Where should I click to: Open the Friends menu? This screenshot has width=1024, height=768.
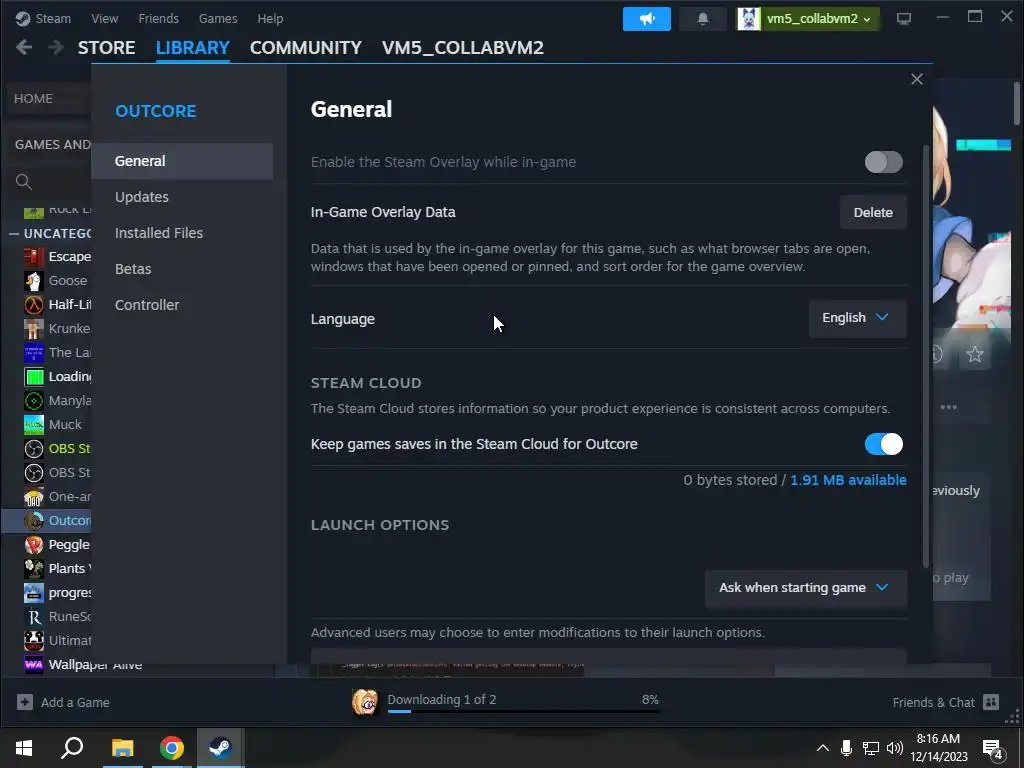(x=159, y=18)
